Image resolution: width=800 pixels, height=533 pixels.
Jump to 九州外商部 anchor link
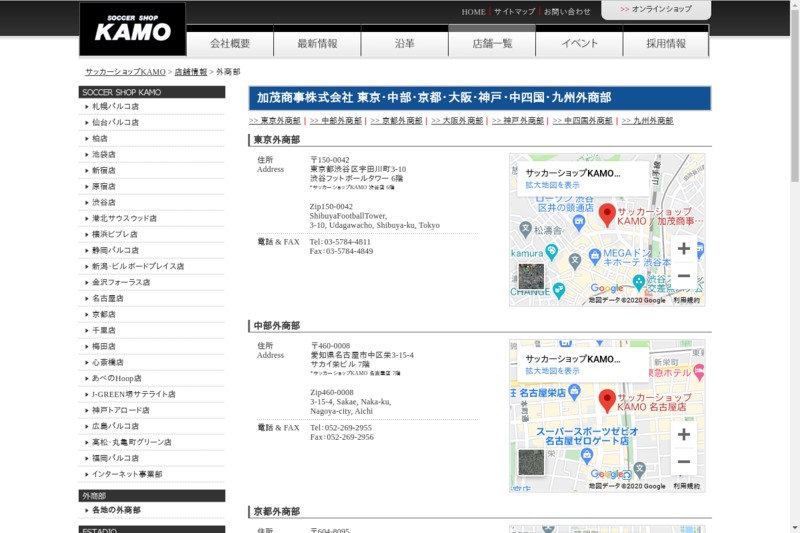coord(647,121)
